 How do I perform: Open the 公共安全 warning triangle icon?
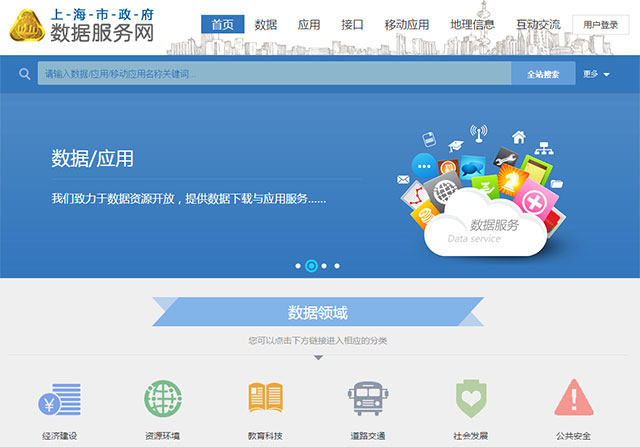pos(574,399)
